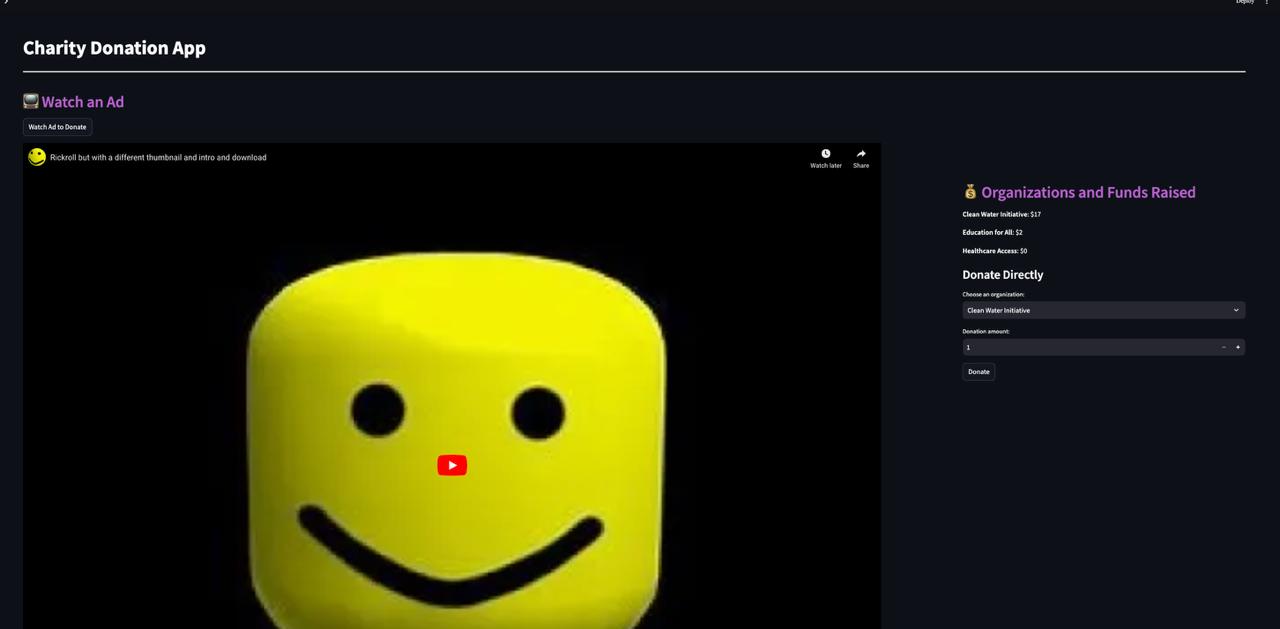Screen dimensions: 1280x629
Task: Decrease donation amount with minus stepper
Action: point(1224,347)
